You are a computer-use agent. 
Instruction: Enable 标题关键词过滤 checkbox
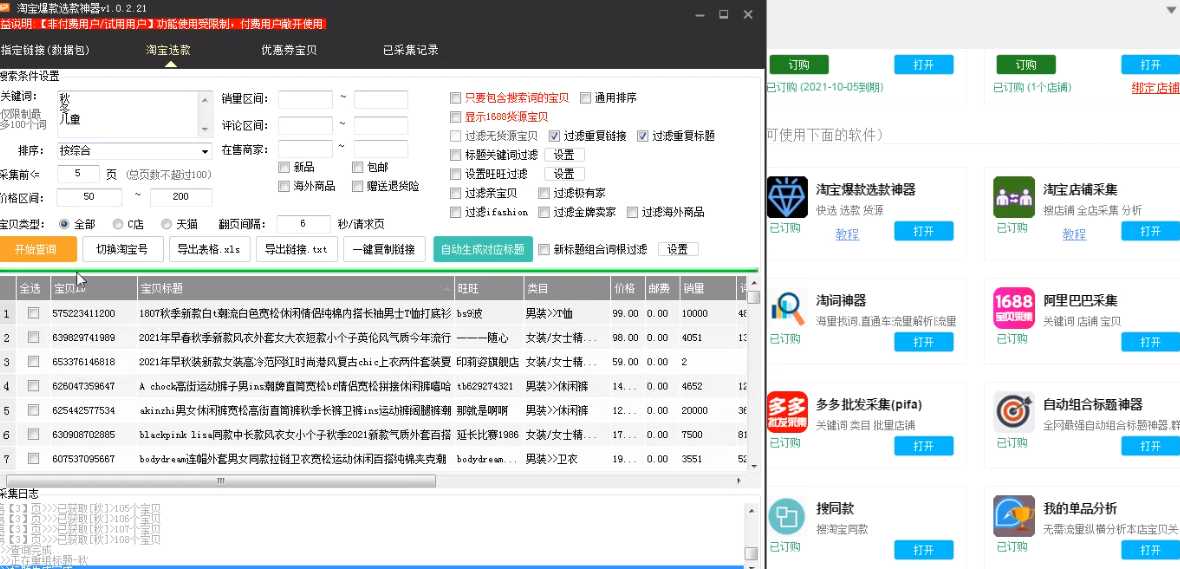click(x=455, y=155)
